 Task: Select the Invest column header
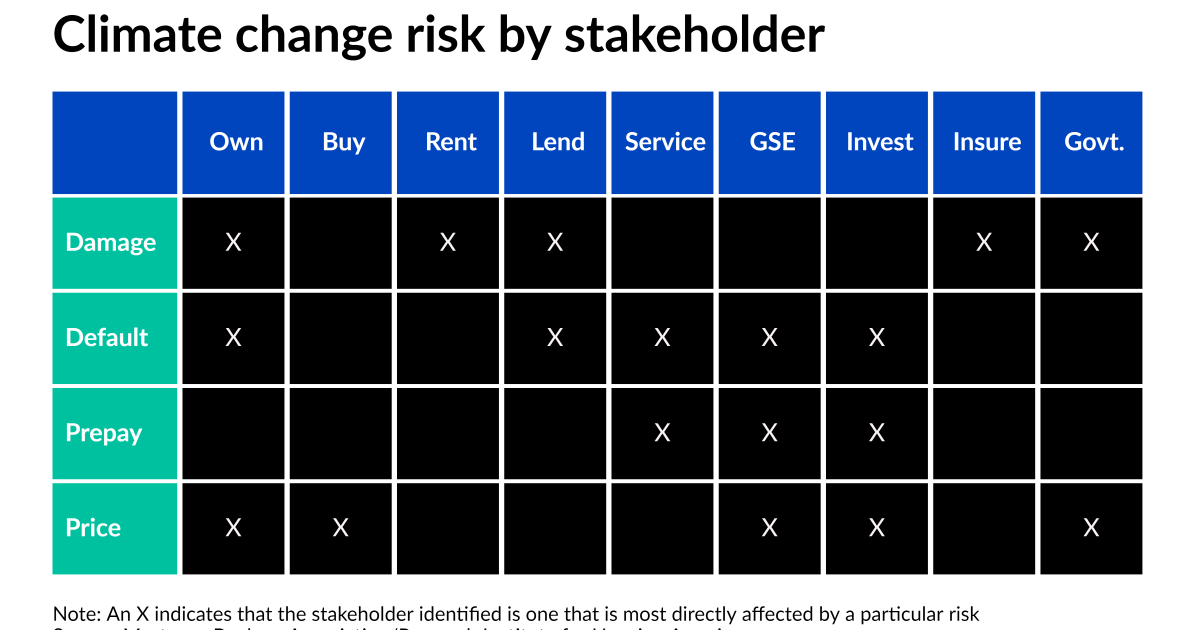(879, 142)
